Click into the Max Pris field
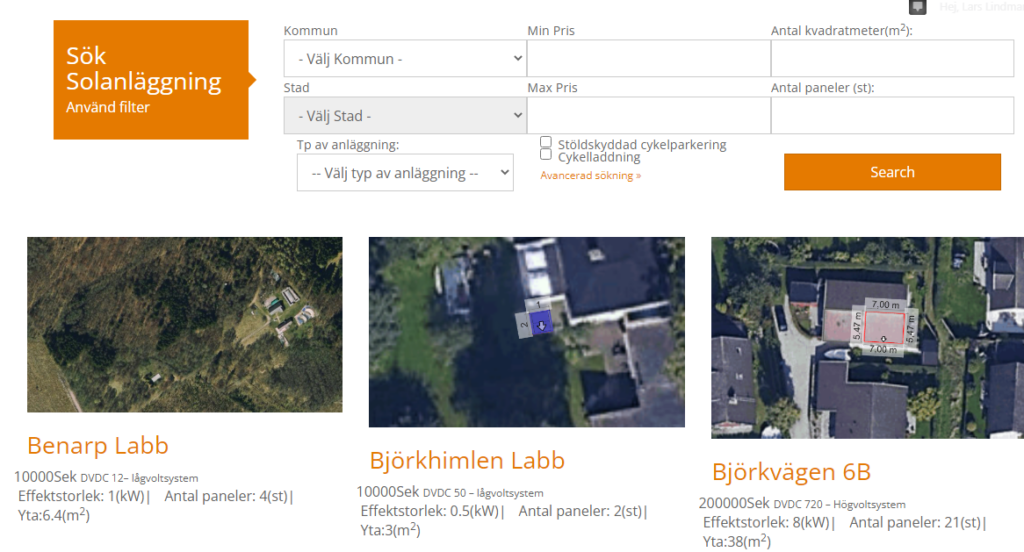The image size is (1024, 552). 648,116
